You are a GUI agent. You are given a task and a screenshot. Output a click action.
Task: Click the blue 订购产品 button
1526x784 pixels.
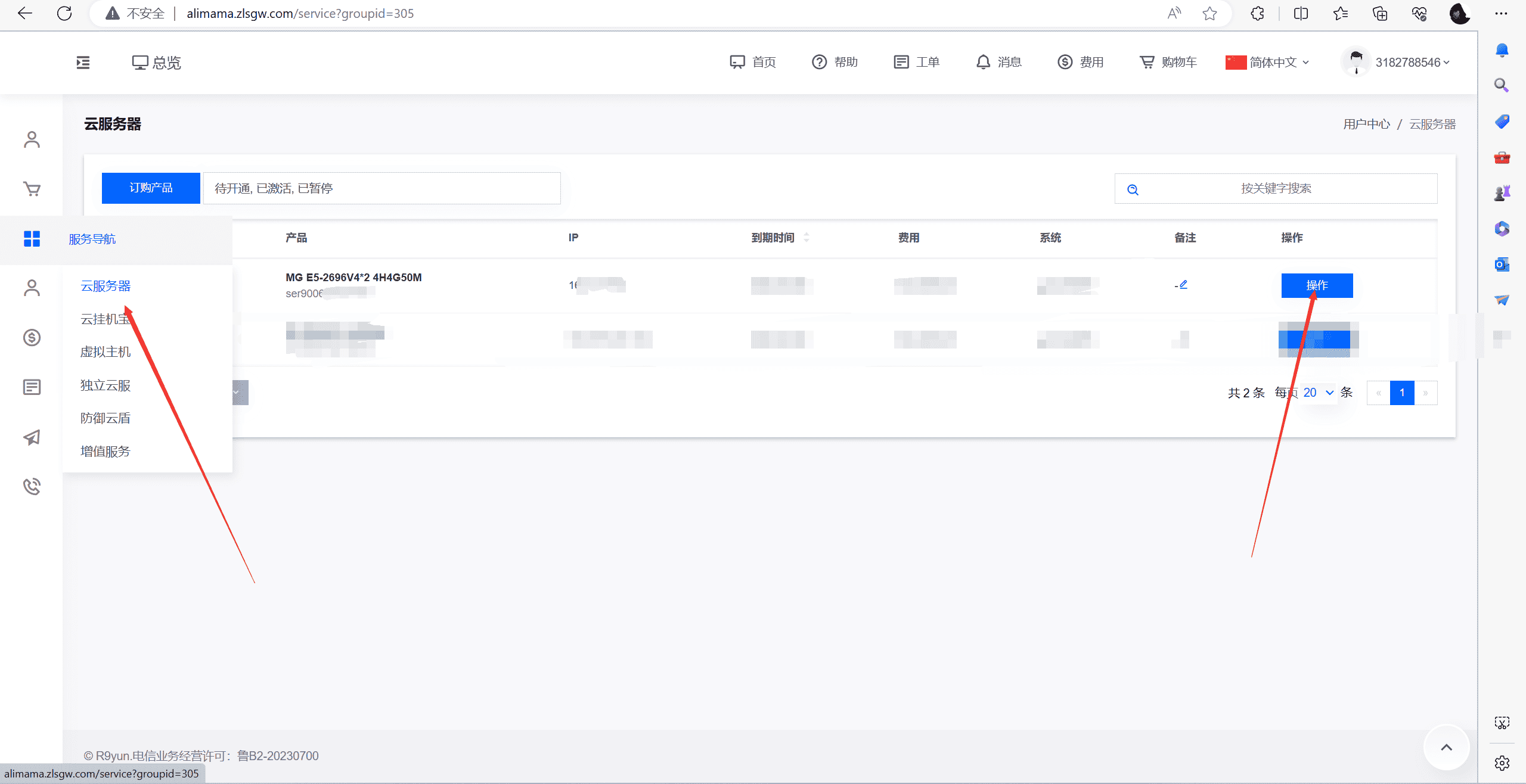[x=151, y=188]
